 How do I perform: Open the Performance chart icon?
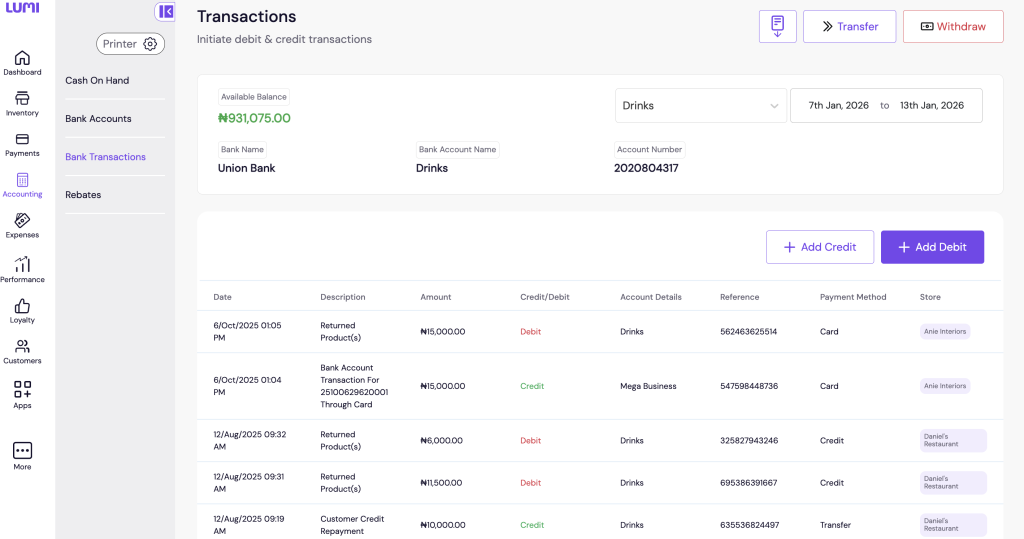pos(22,265)
